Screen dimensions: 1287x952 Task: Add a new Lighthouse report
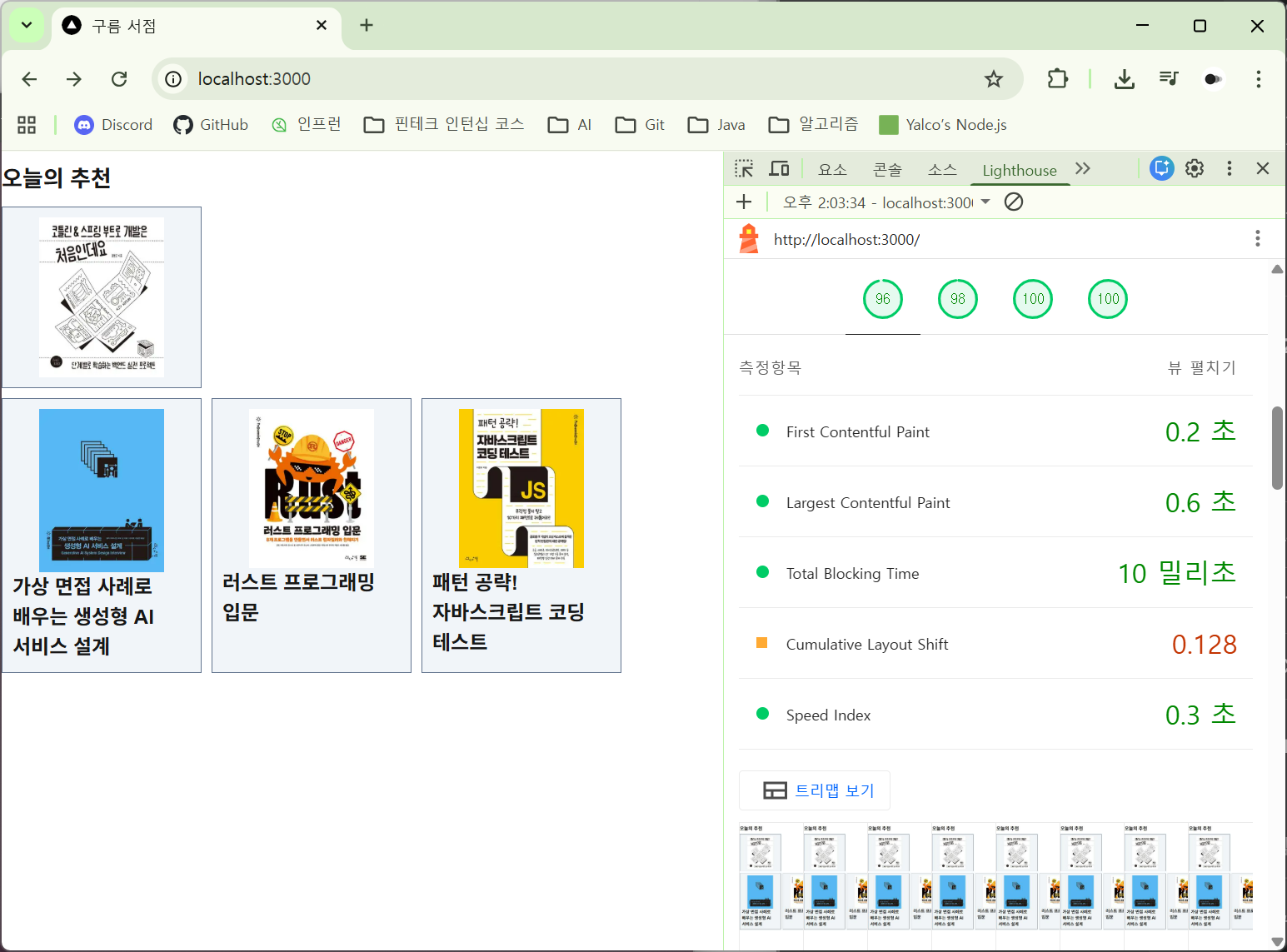click(744, 202)
